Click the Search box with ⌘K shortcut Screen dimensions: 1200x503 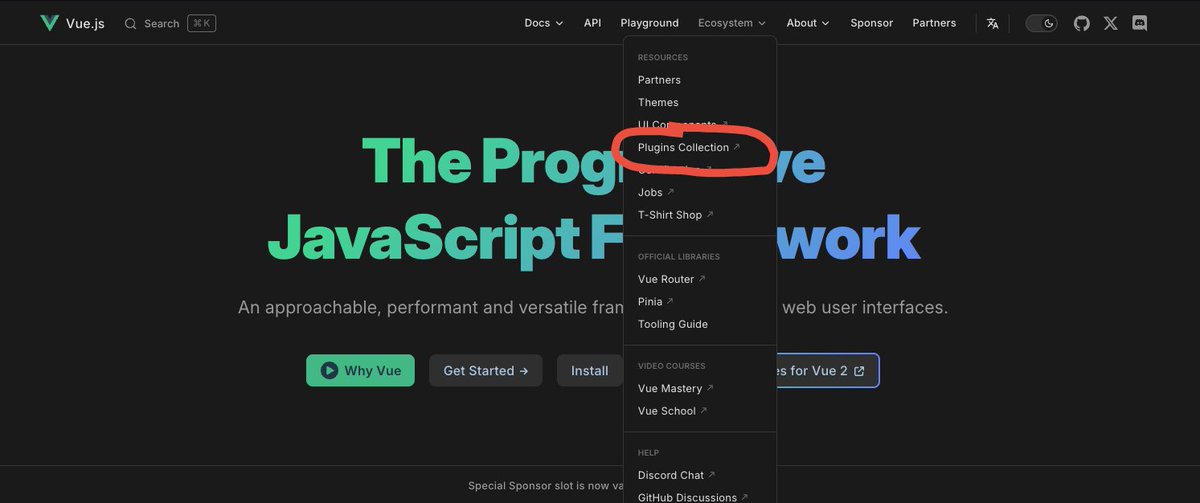tap(170, 23)
